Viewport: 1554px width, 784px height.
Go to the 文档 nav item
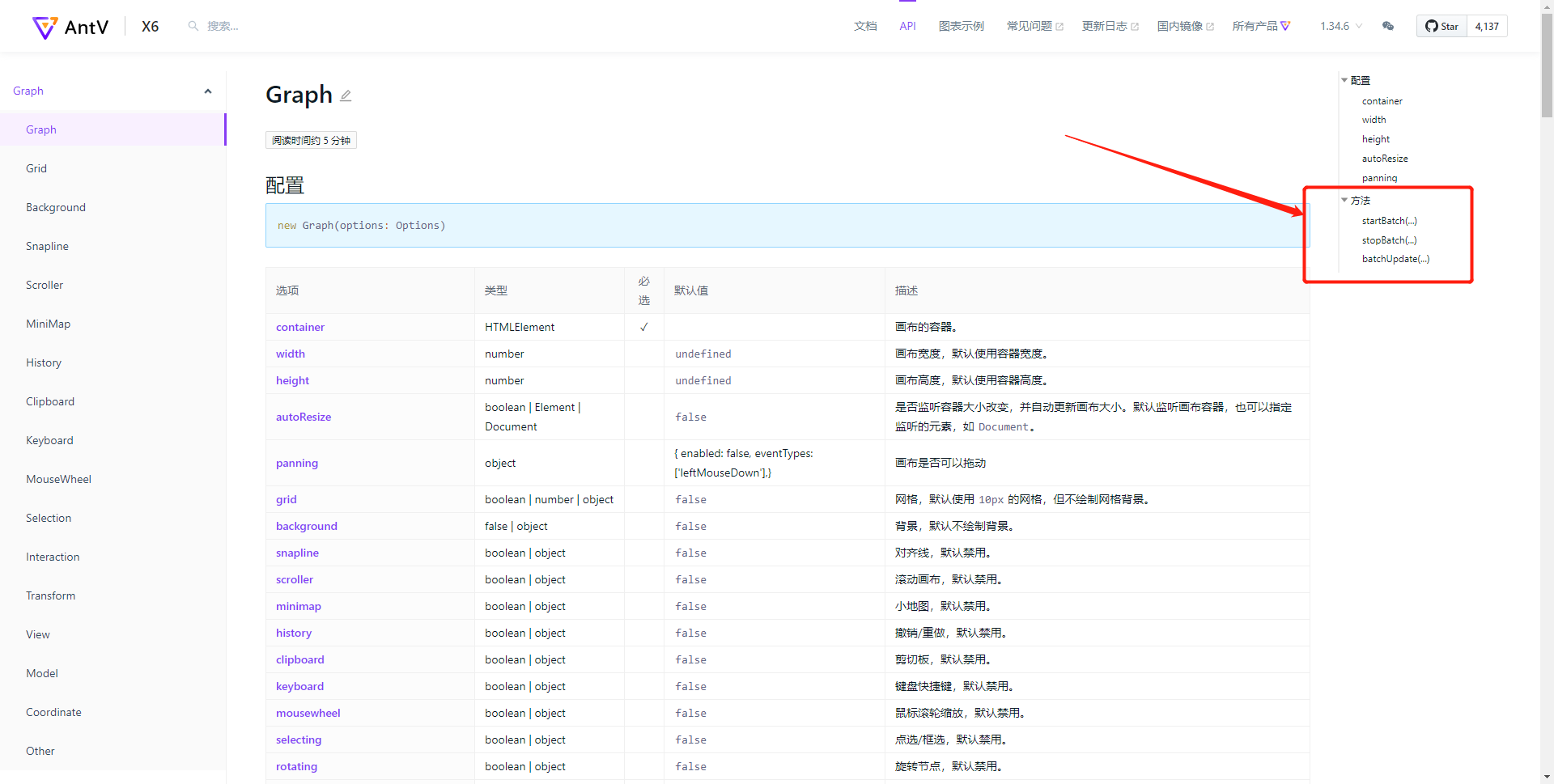pos(865,26)
